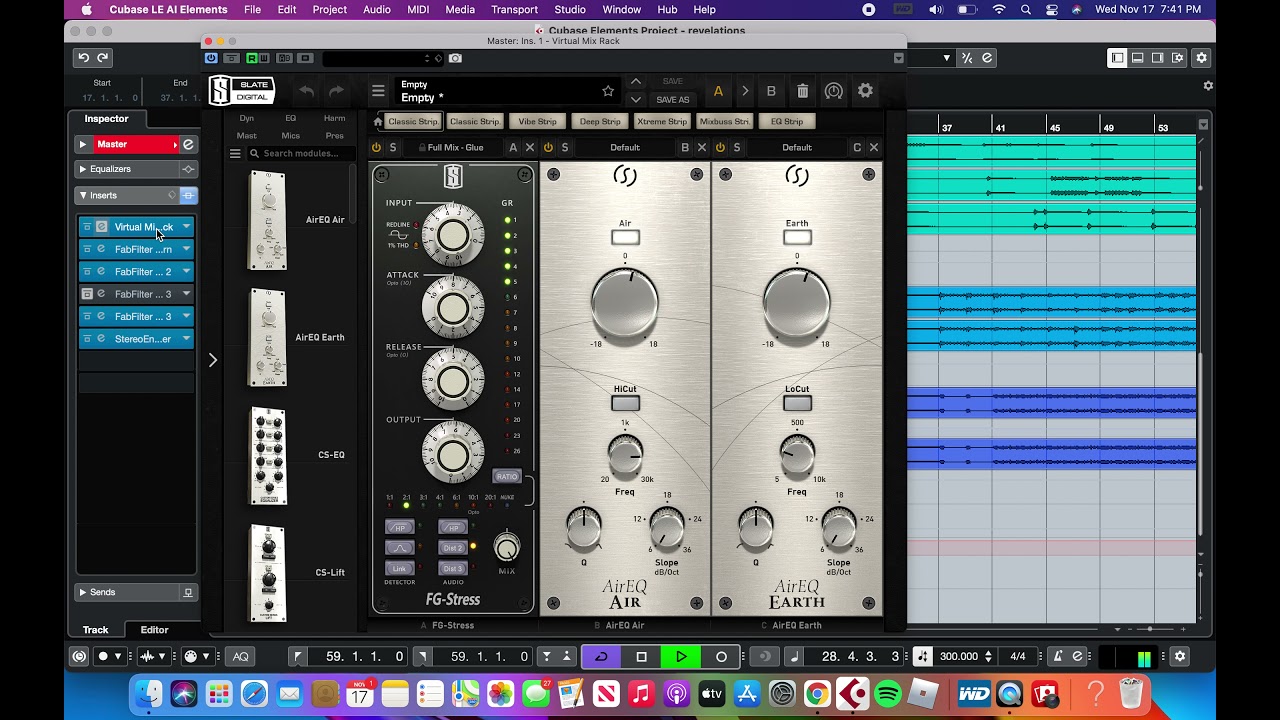Take a plugin snapshot with camera icon
1280x720 pixels.
click(455, 58)
